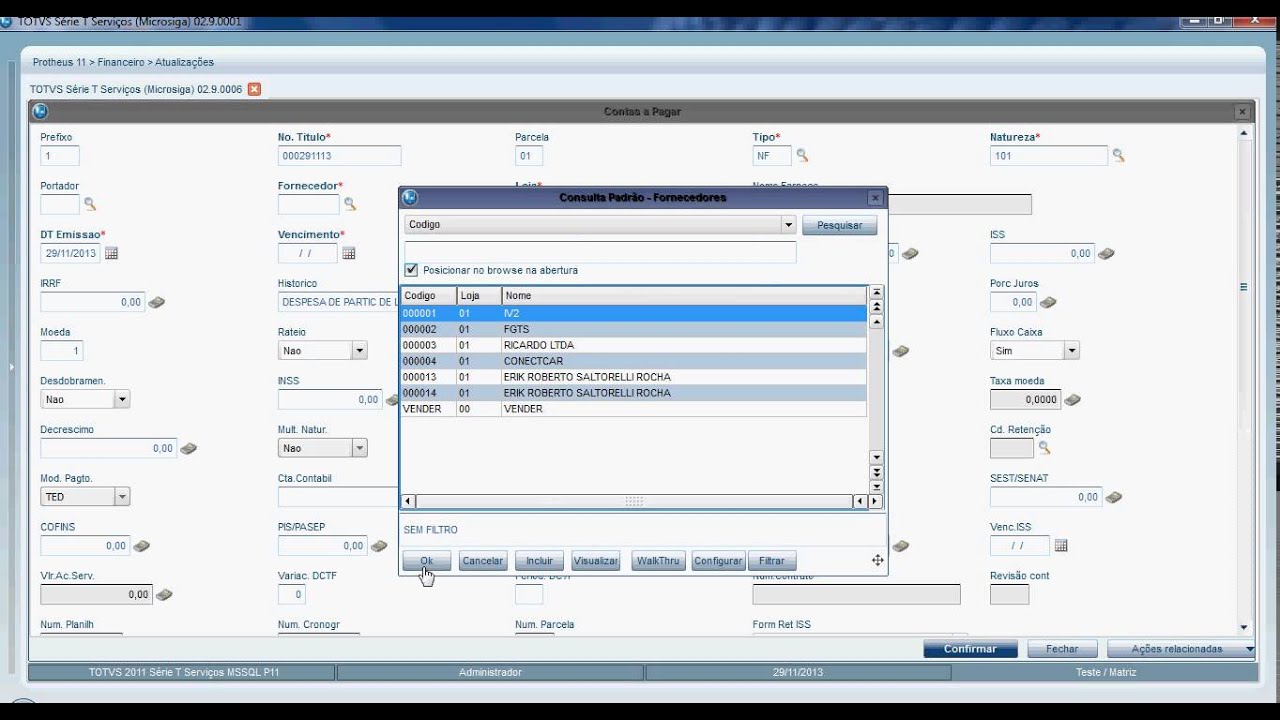Open calculator icon next to SEST/SENAT field
The height and width of the screenshot is (720, 1280).
coord(1114,497)
